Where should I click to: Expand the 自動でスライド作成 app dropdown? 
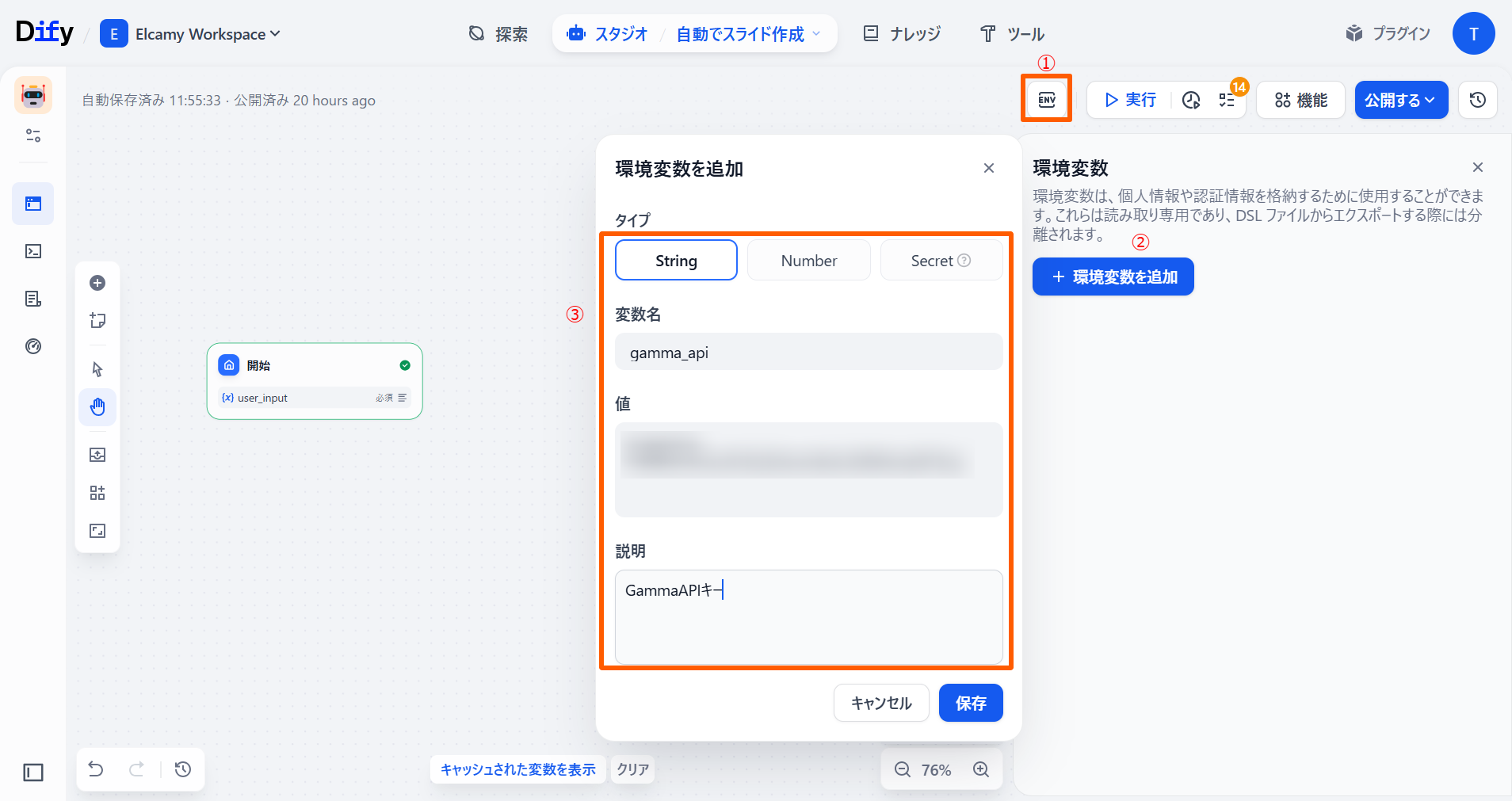click(748, 34)
